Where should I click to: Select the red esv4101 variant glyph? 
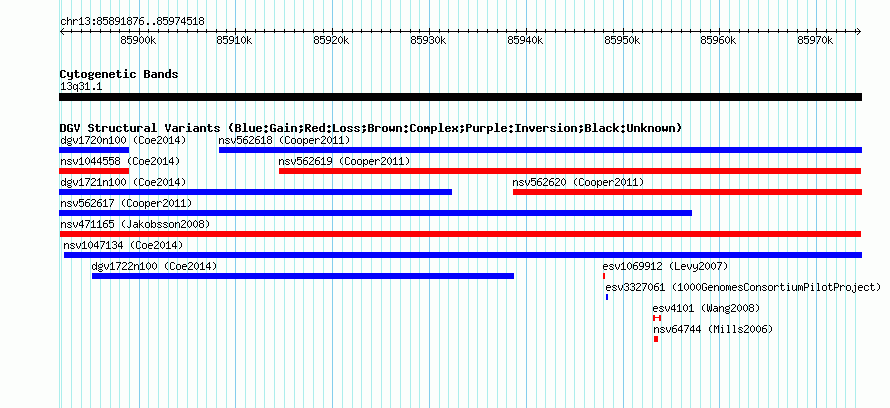pyautogui.click(x=657, y=318)
